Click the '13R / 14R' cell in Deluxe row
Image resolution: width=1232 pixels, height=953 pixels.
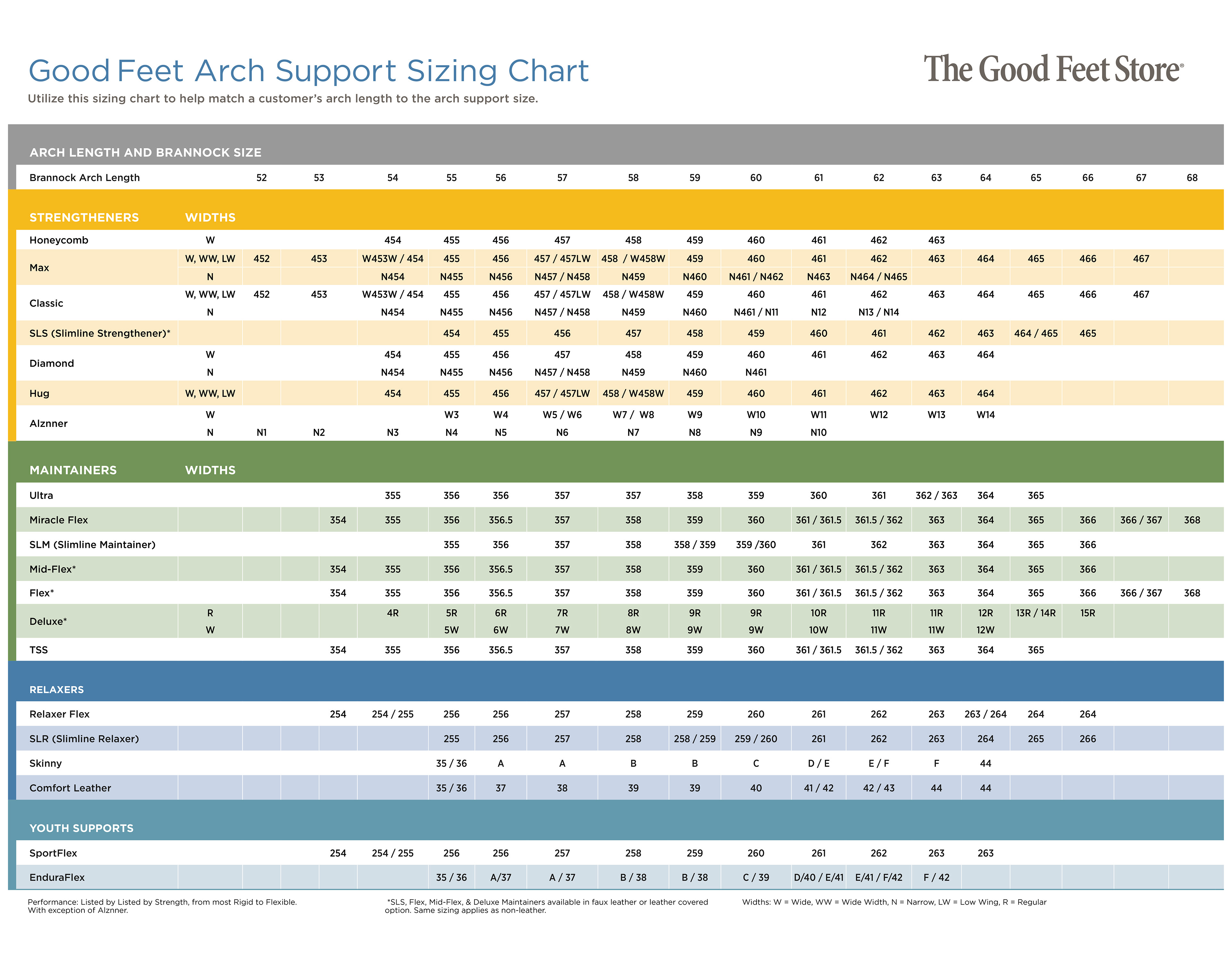[x=1036, y=613]
